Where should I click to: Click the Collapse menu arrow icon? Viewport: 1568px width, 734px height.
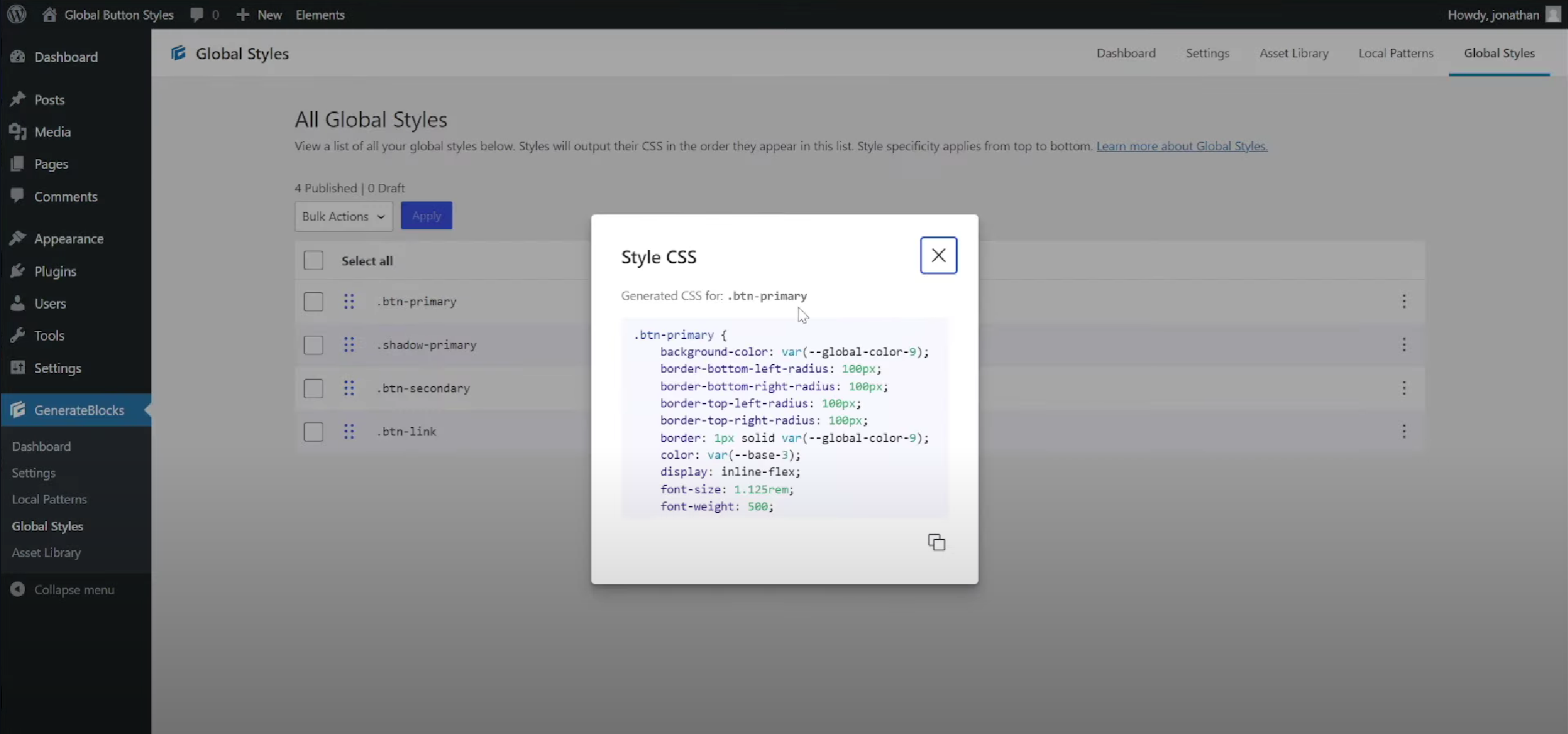coord(18,589)
